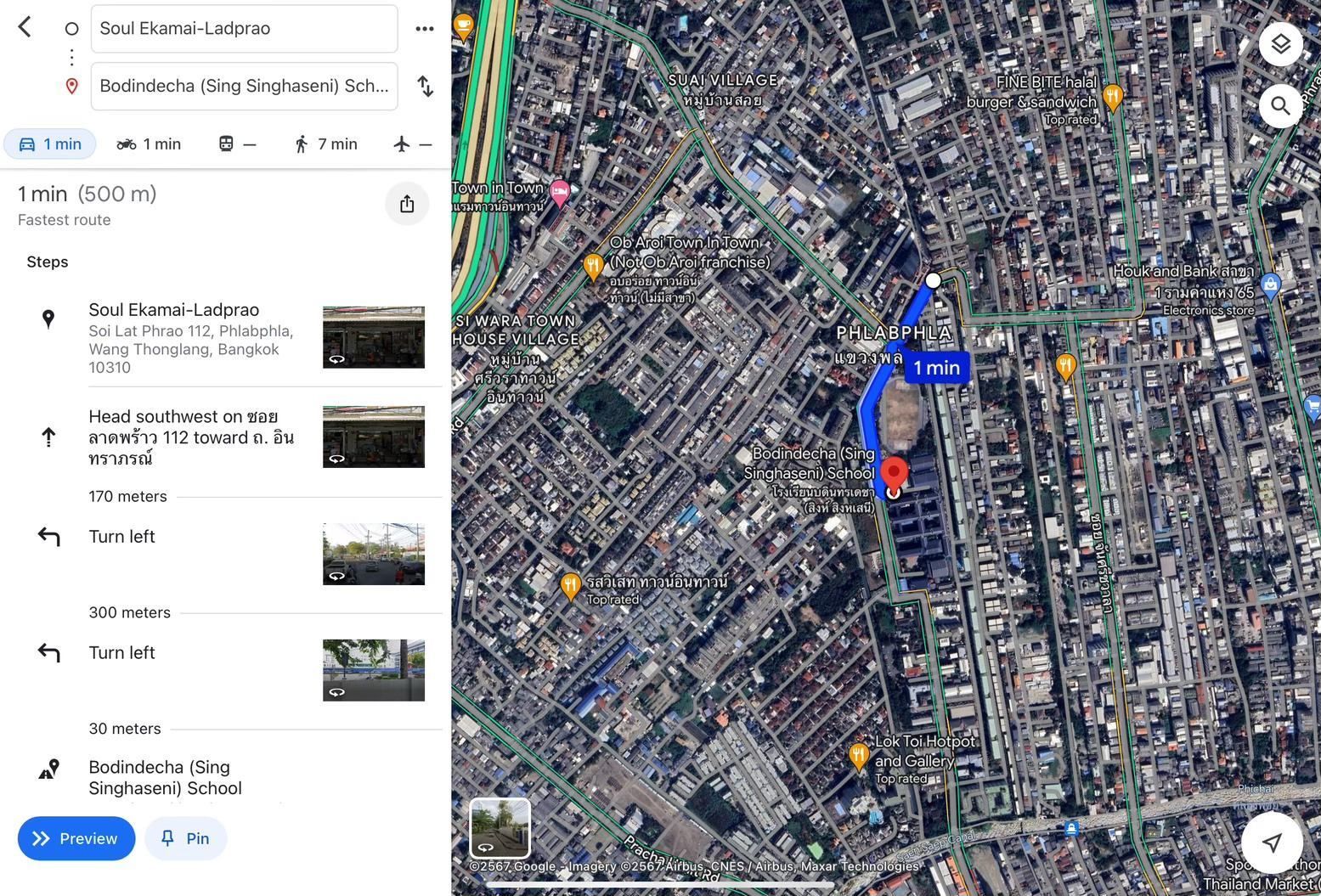This screenshot has height=896, width=1321.
Task: Click the Lok Toi Hotpot restaurant marker
Action: pos(859,755)
